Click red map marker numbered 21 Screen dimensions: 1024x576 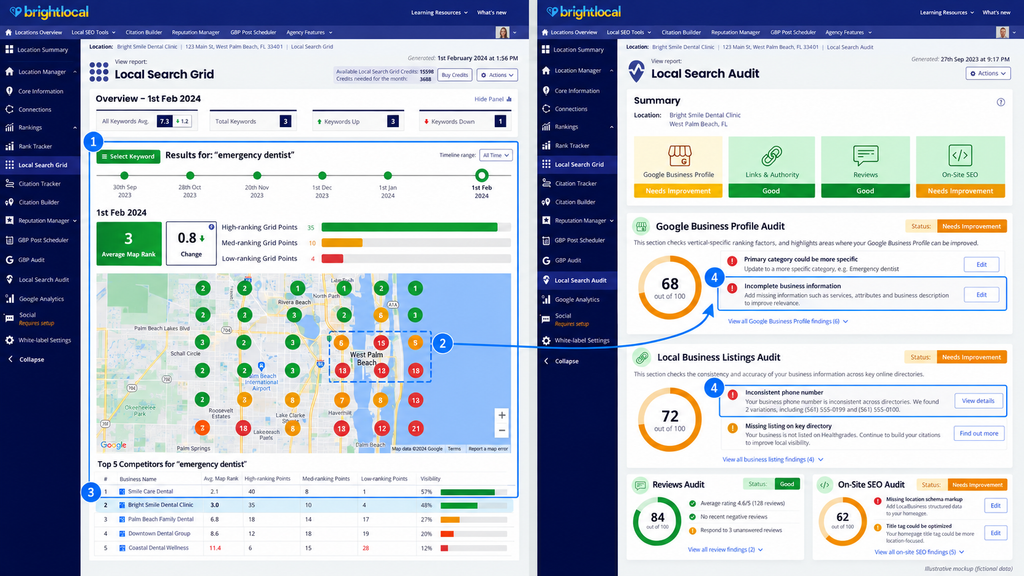415,428
